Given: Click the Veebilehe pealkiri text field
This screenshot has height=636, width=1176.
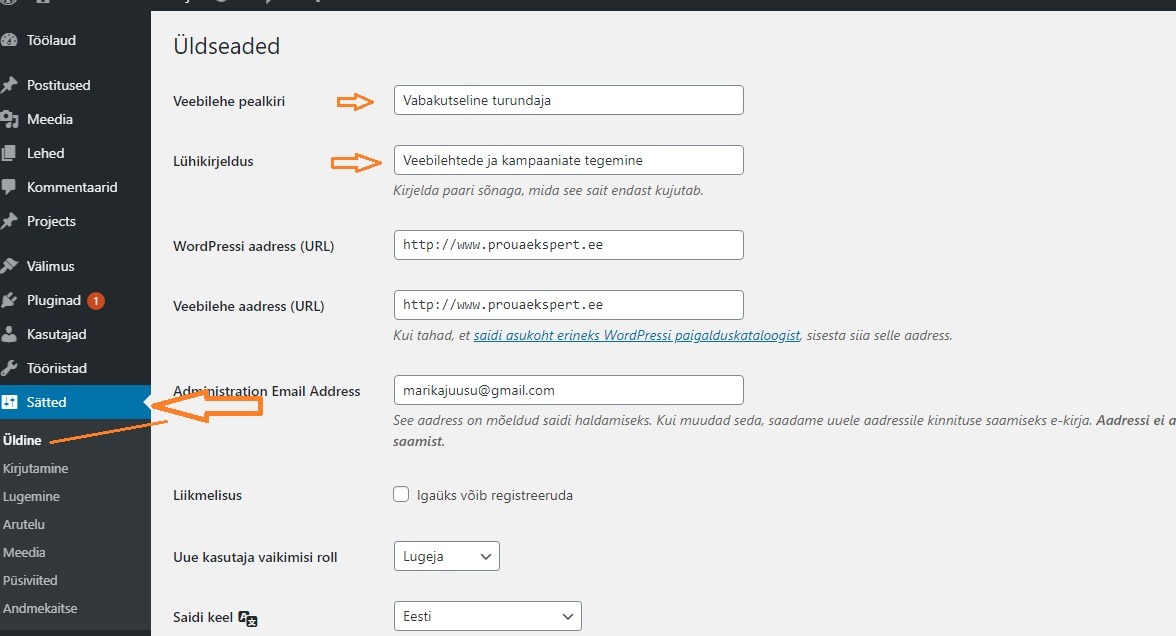Looking at the screenshot, I should (568, 100).
